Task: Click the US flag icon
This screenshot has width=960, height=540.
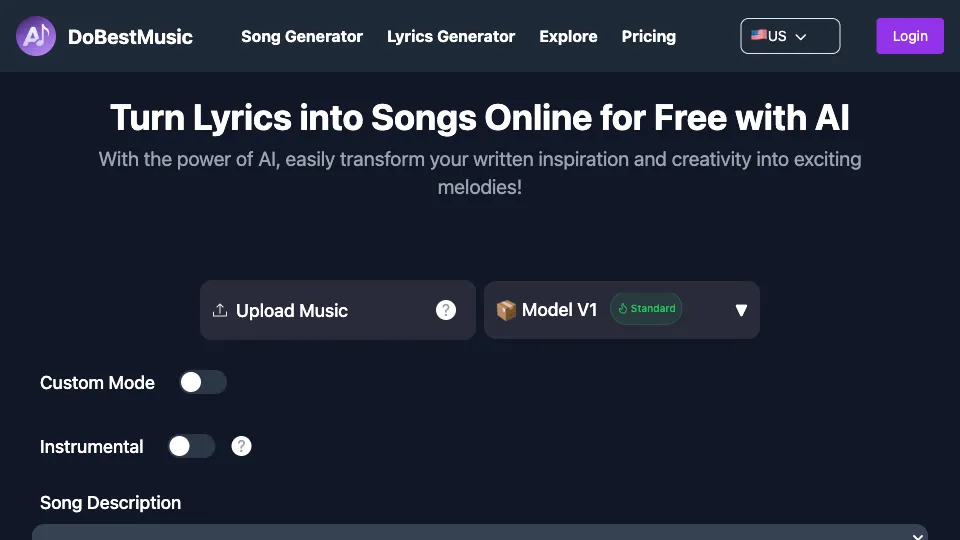Action: 759,35
